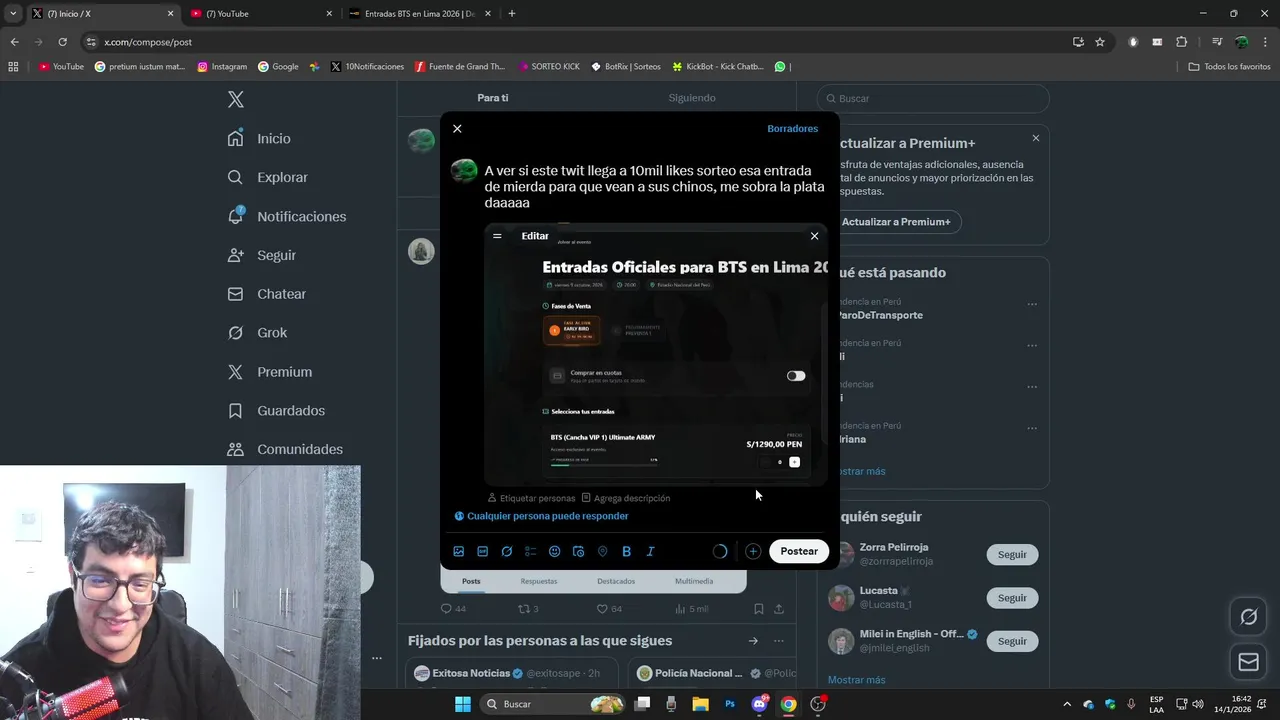This screenshot has height=720, width=1280.
Task: Open the hamburger menu beside Editar
Action: coord(497,236)
